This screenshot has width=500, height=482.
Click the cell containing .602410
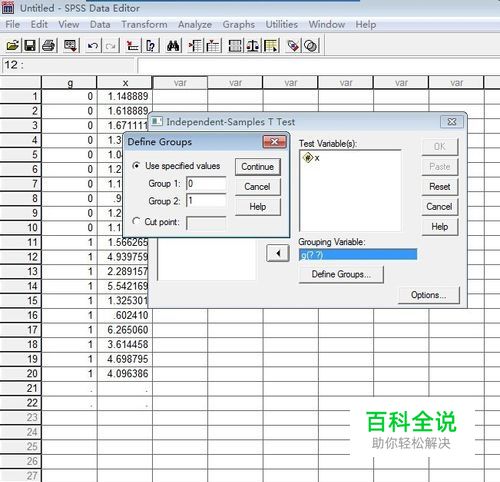click(x=125, y=315)
